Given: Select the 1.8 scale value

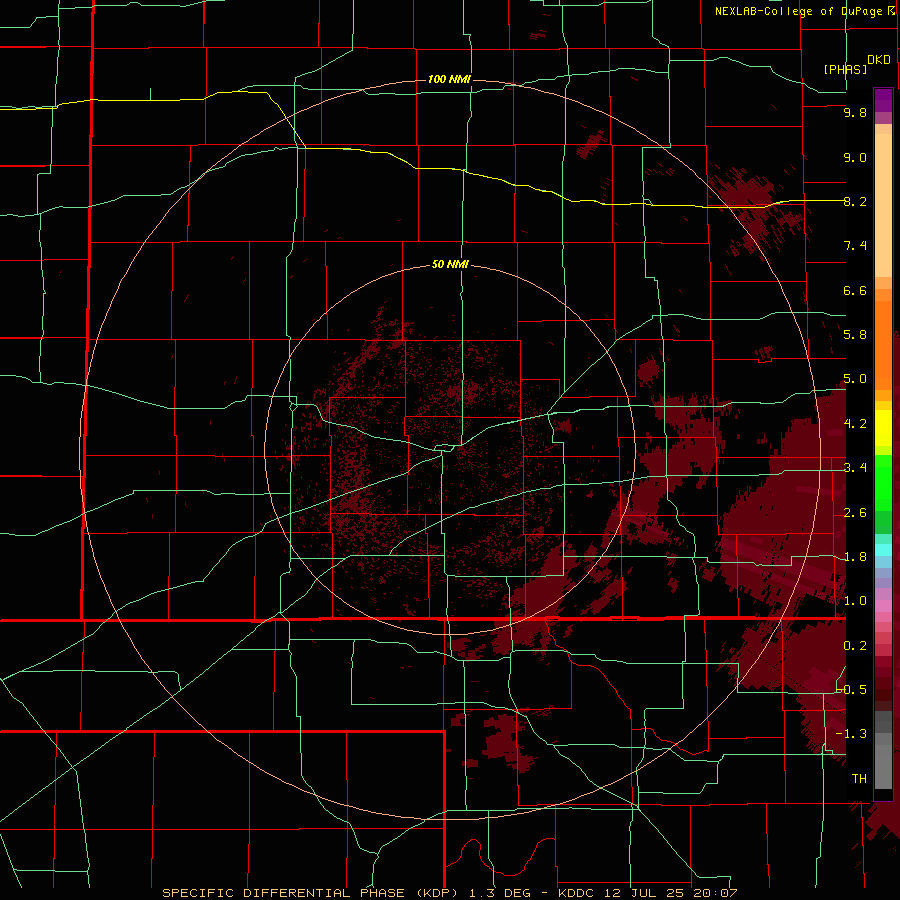Looking at the screenshot, I should [855, 557].
